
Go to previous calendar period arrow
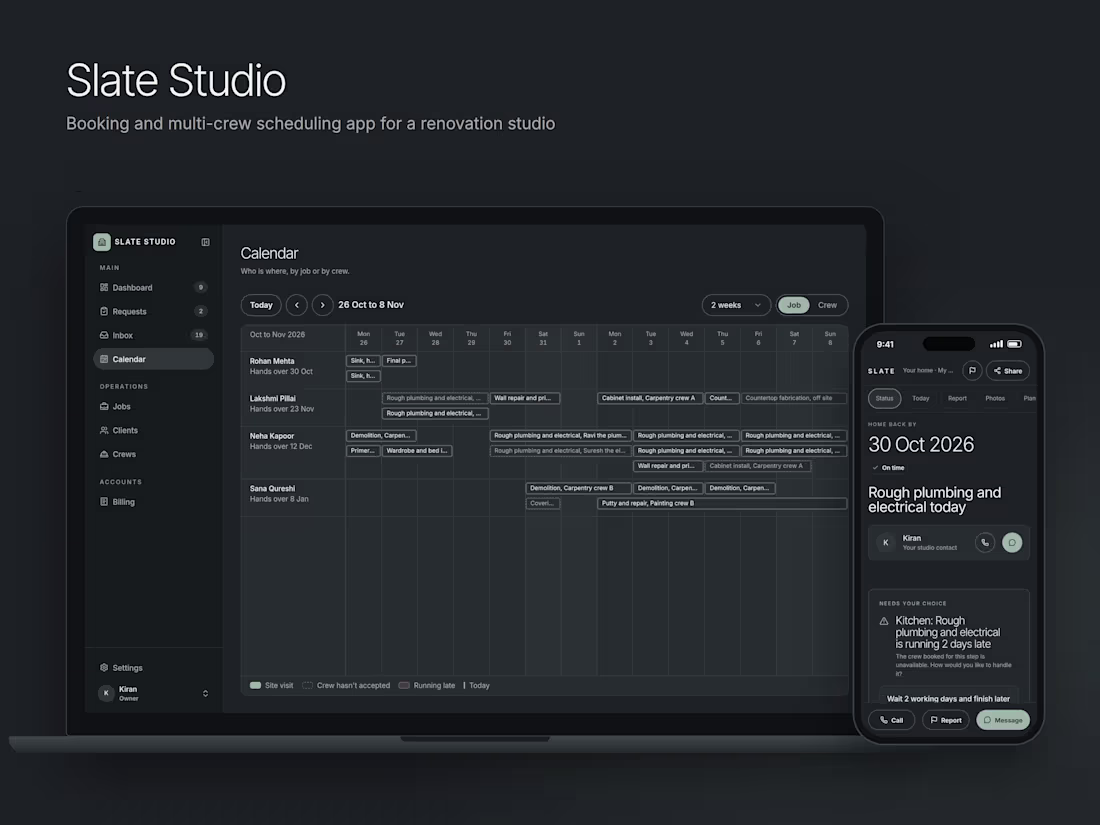(x=297, y=305)
